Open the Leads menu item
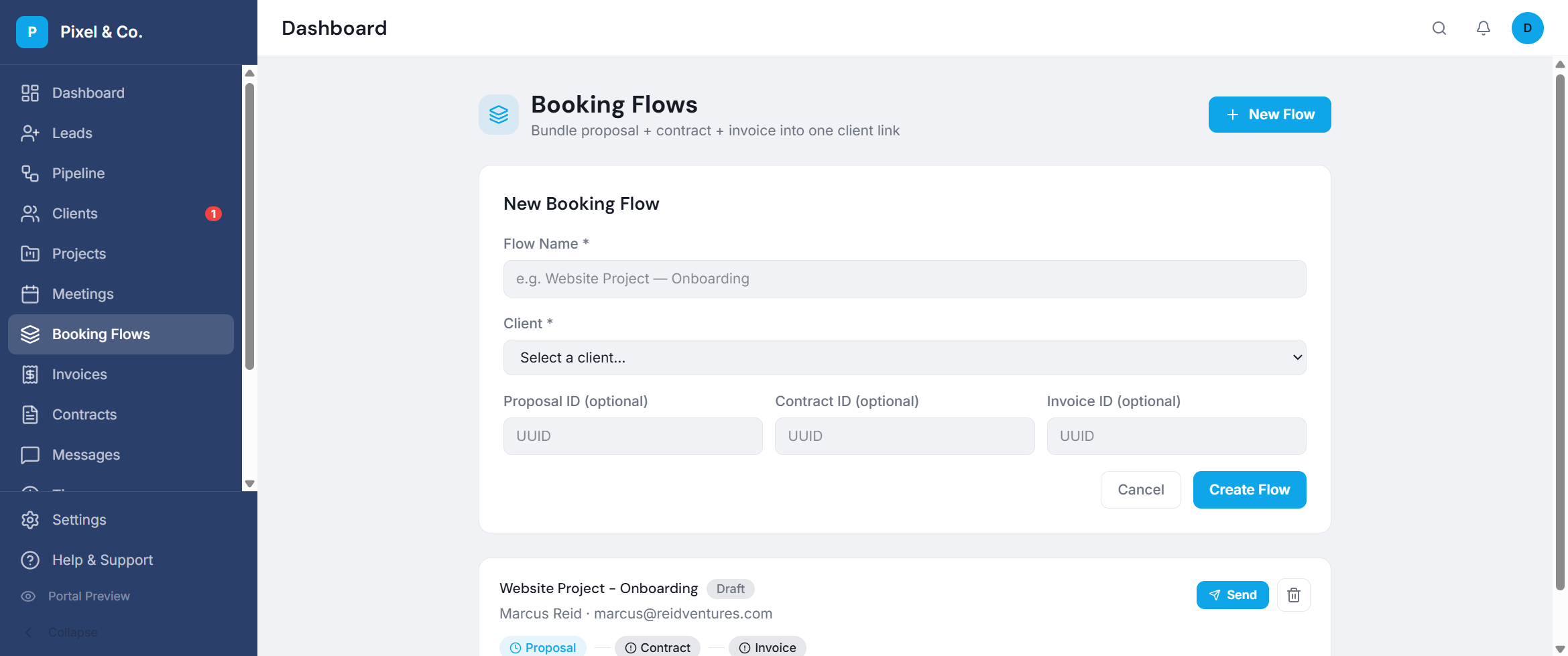 click(x=72, y=133)
